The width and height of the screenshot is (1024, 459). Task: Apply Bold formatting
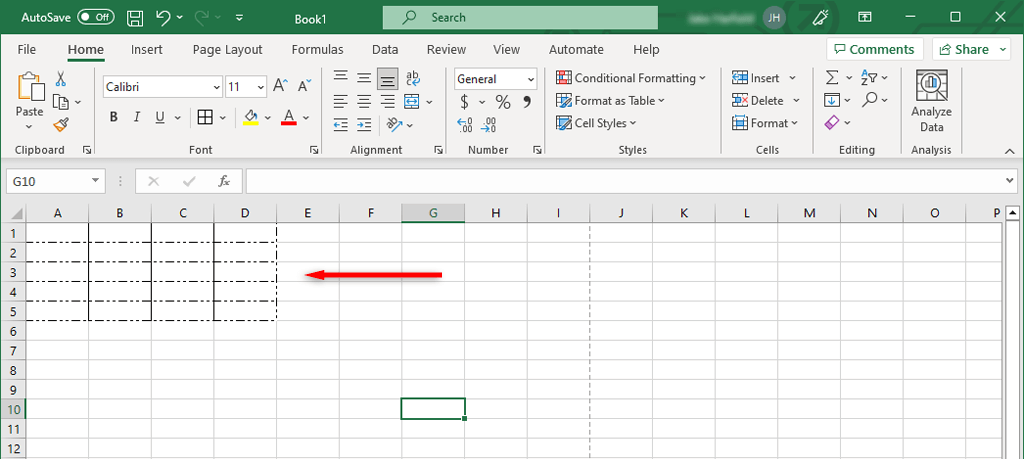pos(113,117)
